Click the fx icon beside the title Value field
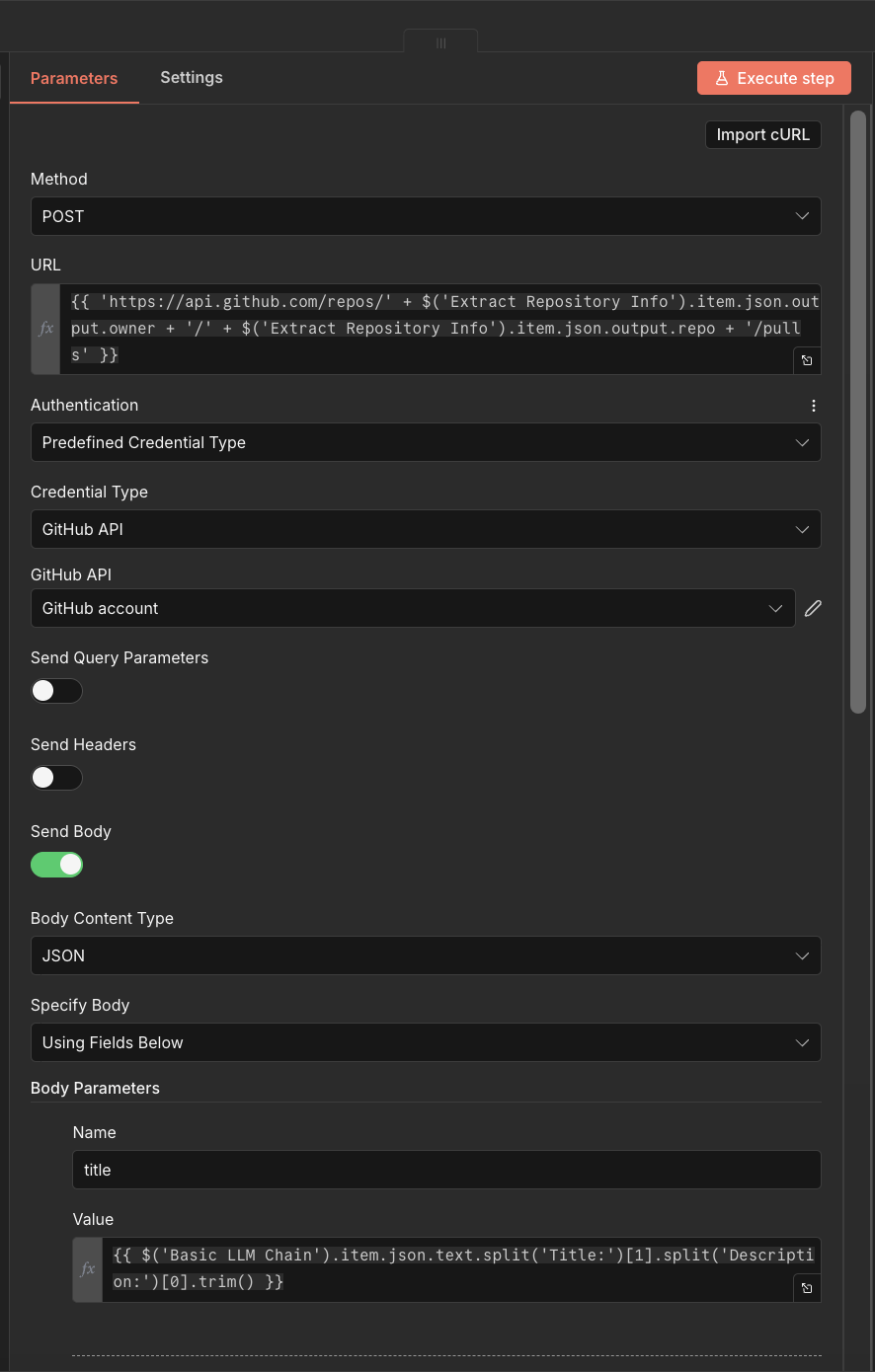Image resolution: width=875 pixels, height=1372 pixels. (87, 1268)
